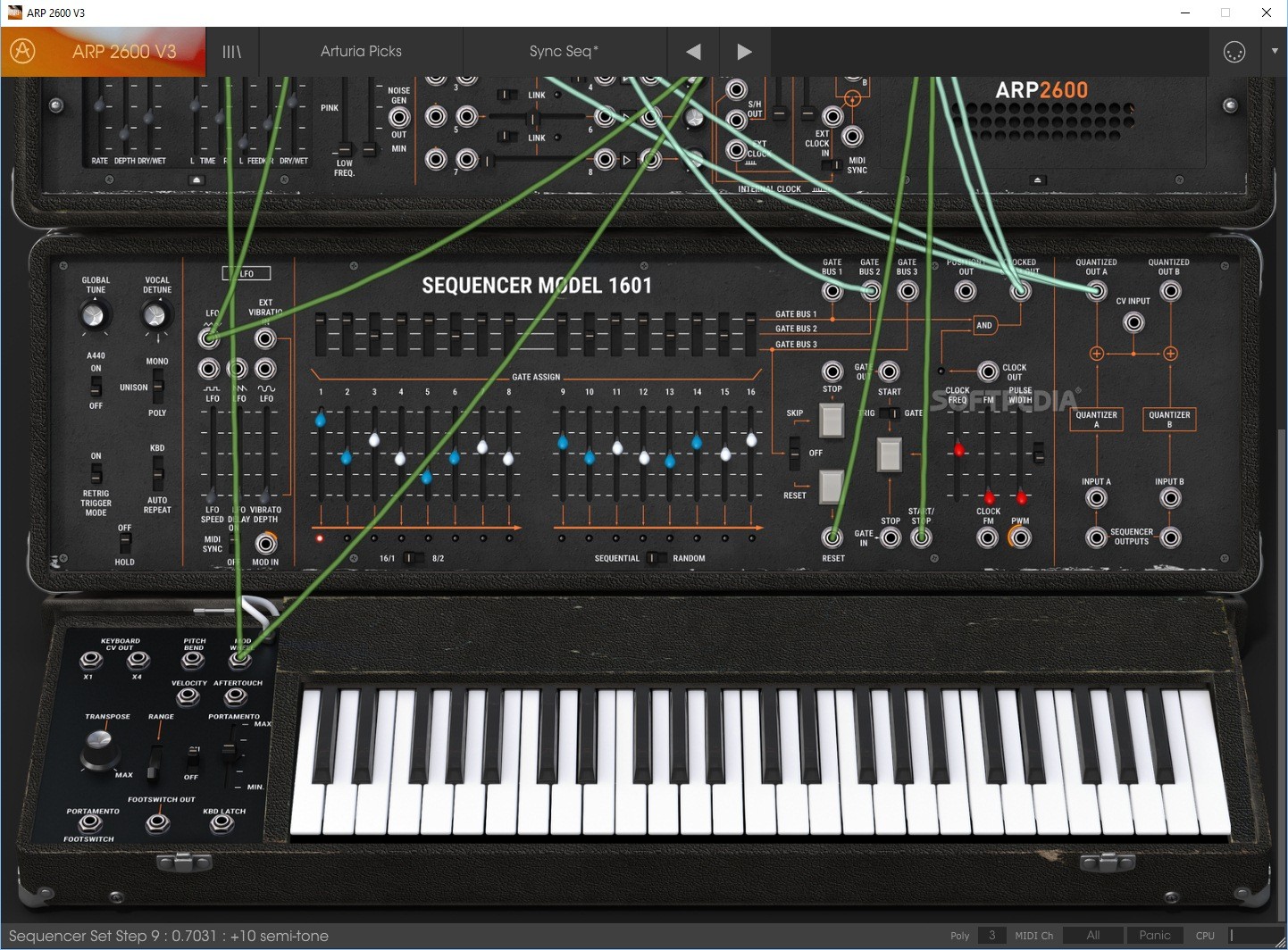This screenshot has width=1288, height=950.
Task: Toggle the A440 on/off switch
Action: tap(96, 387)
